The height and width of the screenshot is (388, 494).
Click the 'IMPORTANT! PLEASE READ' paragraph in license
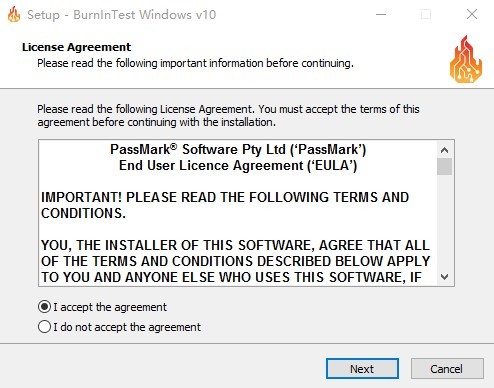(x=225, y=205)
